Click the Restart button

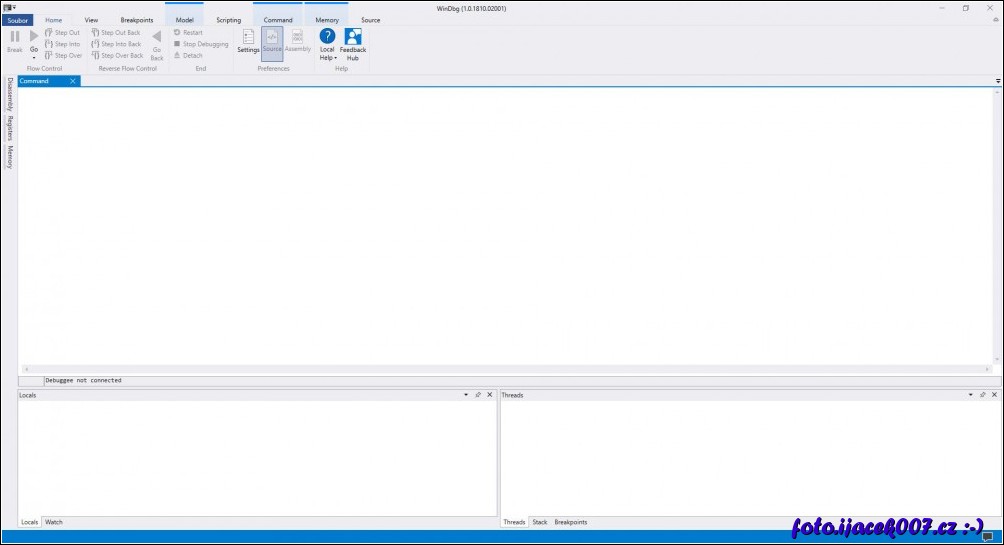[188, 33]
